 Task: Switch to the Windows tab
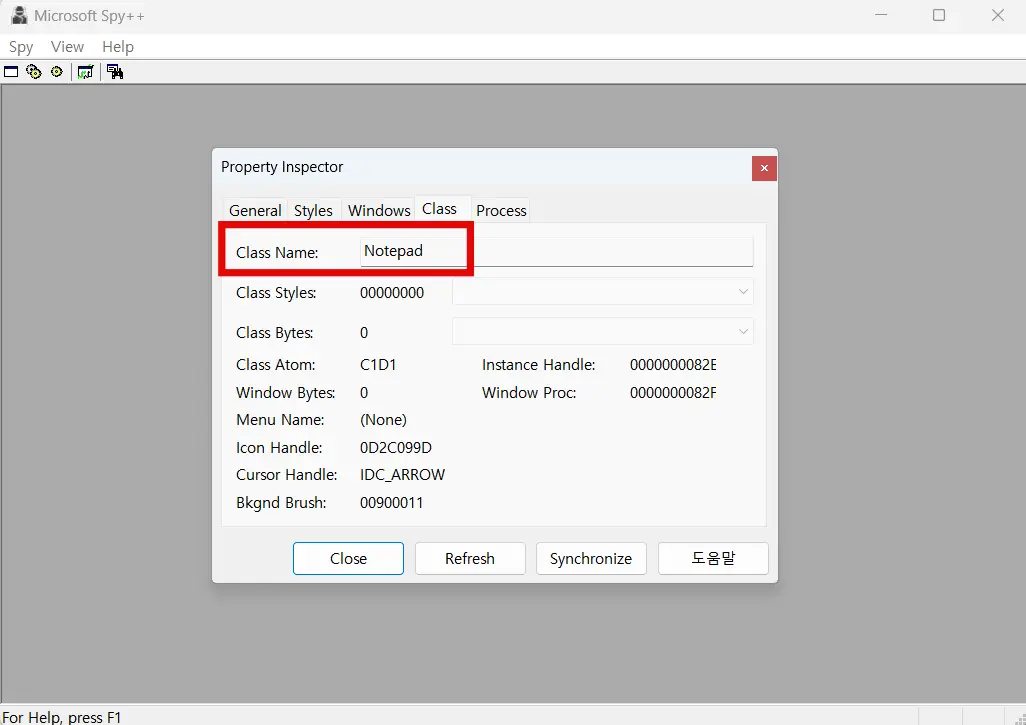[x=379, y=211]
